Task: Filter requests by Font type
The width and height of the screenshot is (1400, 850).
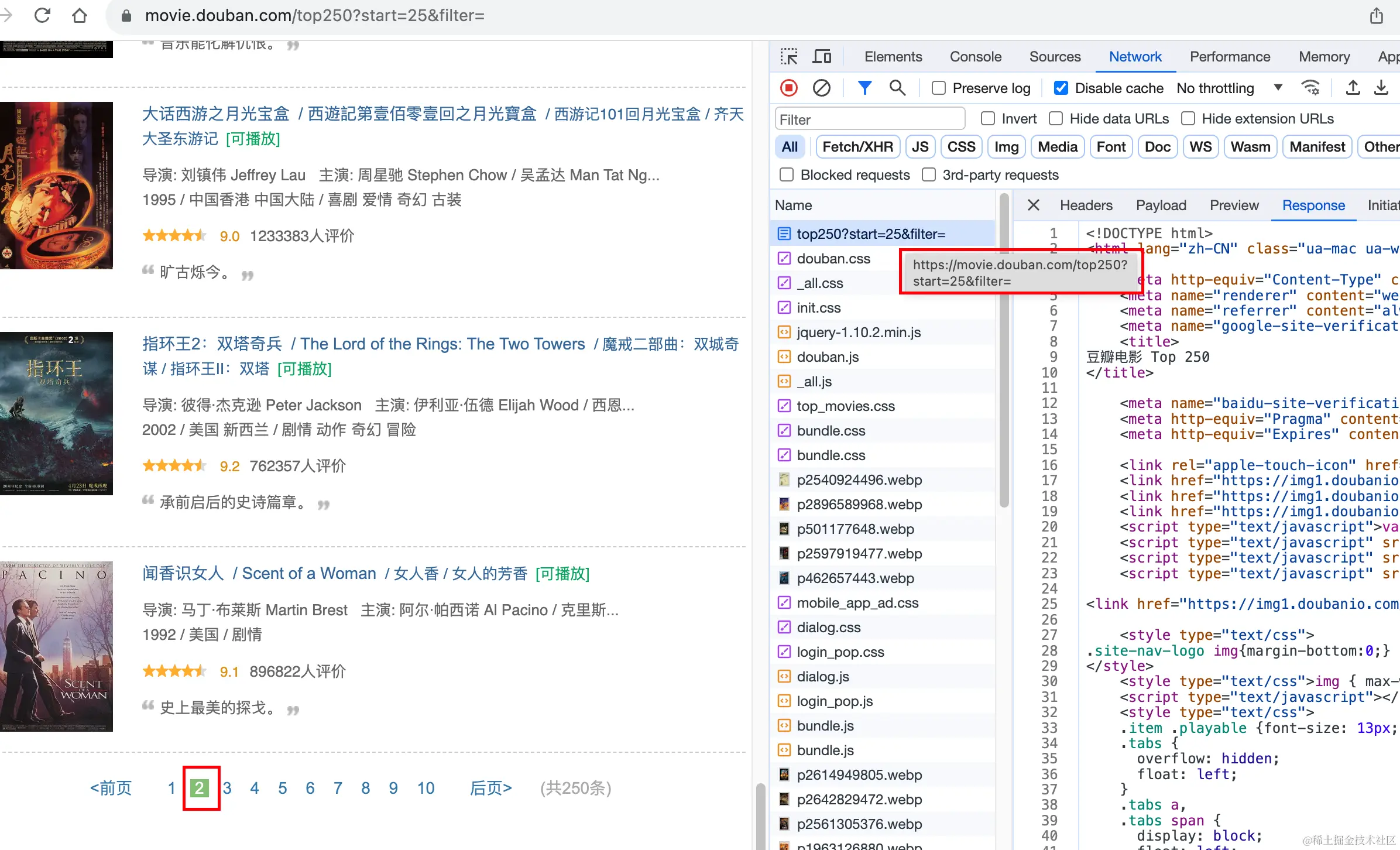Action: click(1111, 147)
